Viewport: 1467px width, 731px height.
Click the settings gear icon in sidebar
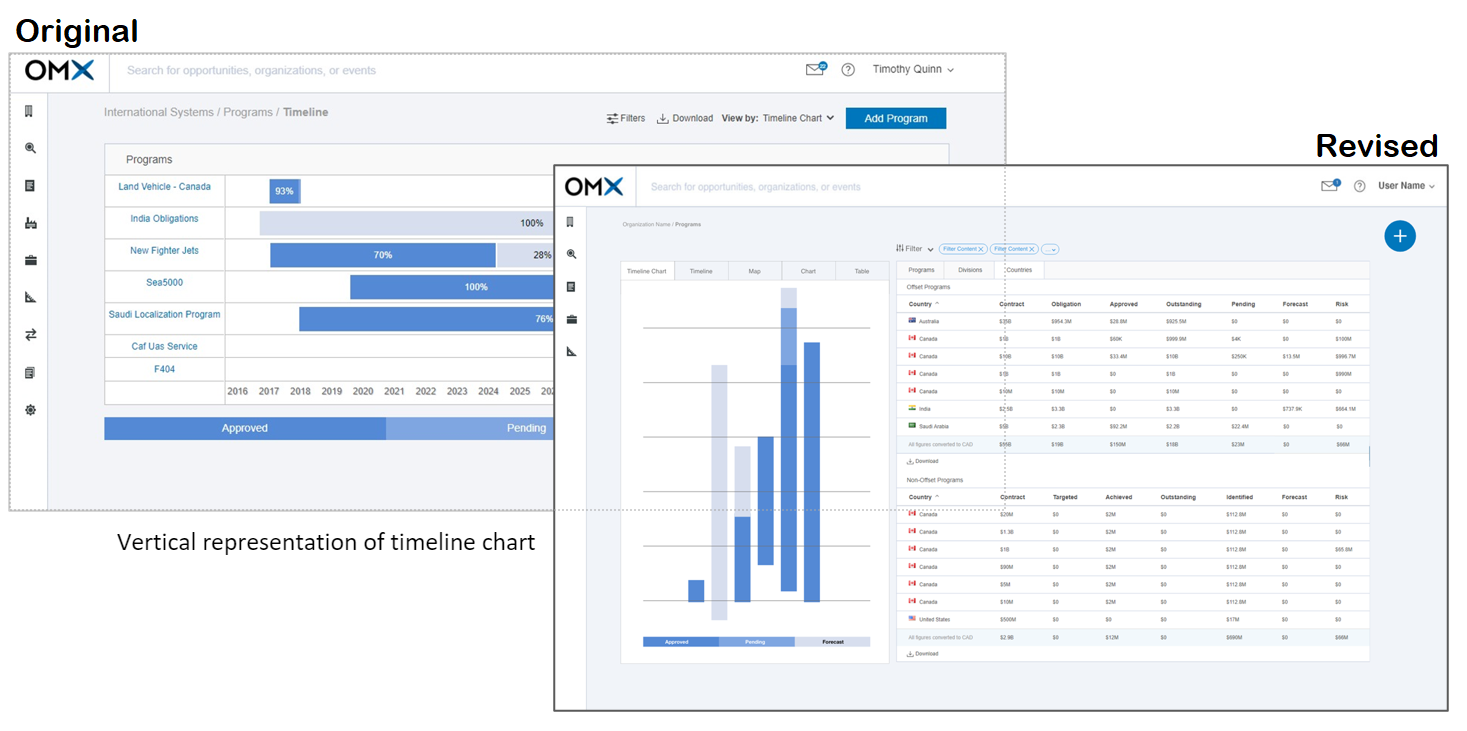tap(29, 409)
